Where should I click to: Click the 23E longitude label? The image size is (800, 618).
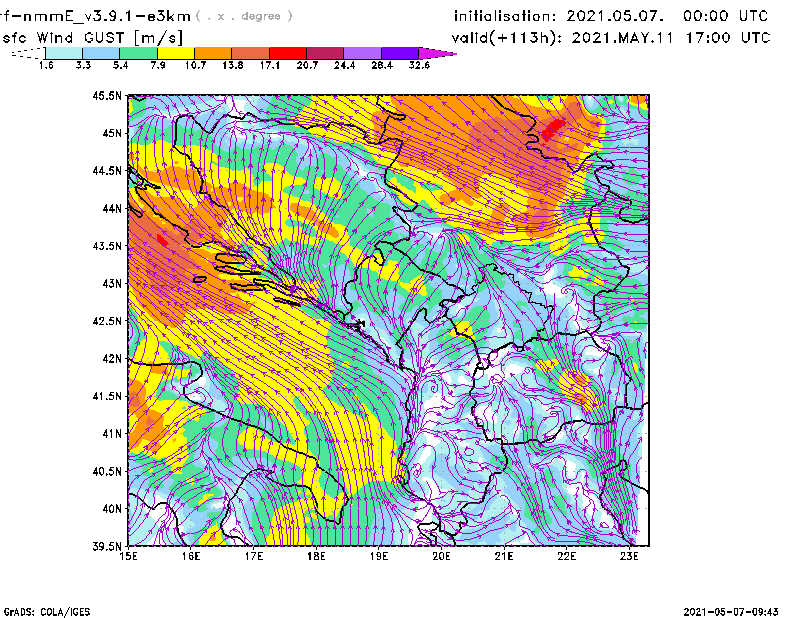629,556
